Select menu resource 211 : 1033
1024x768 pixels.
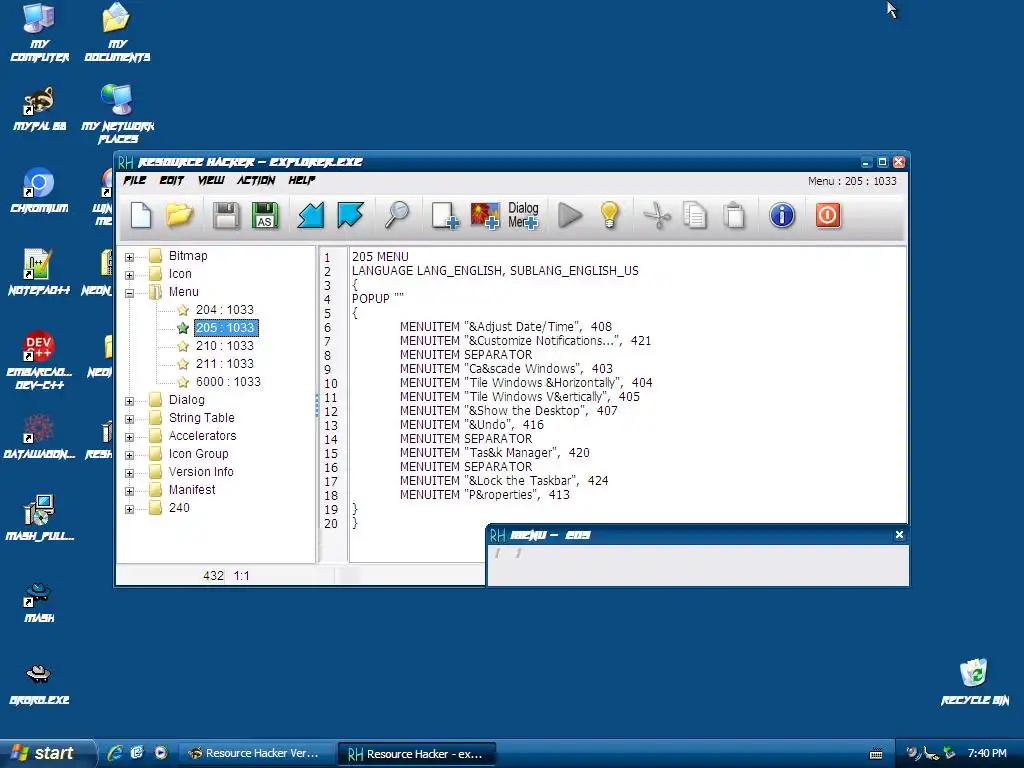pos(225,364)
